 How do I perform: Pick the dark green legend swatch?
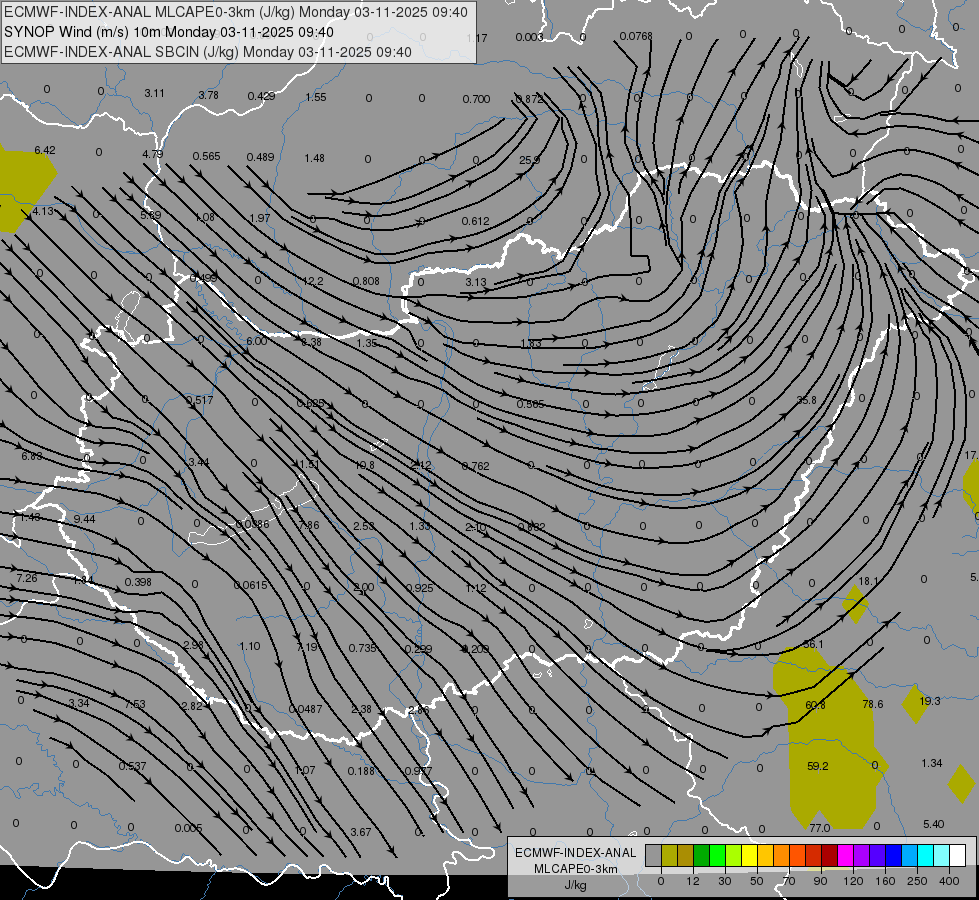tap(702, 855)
